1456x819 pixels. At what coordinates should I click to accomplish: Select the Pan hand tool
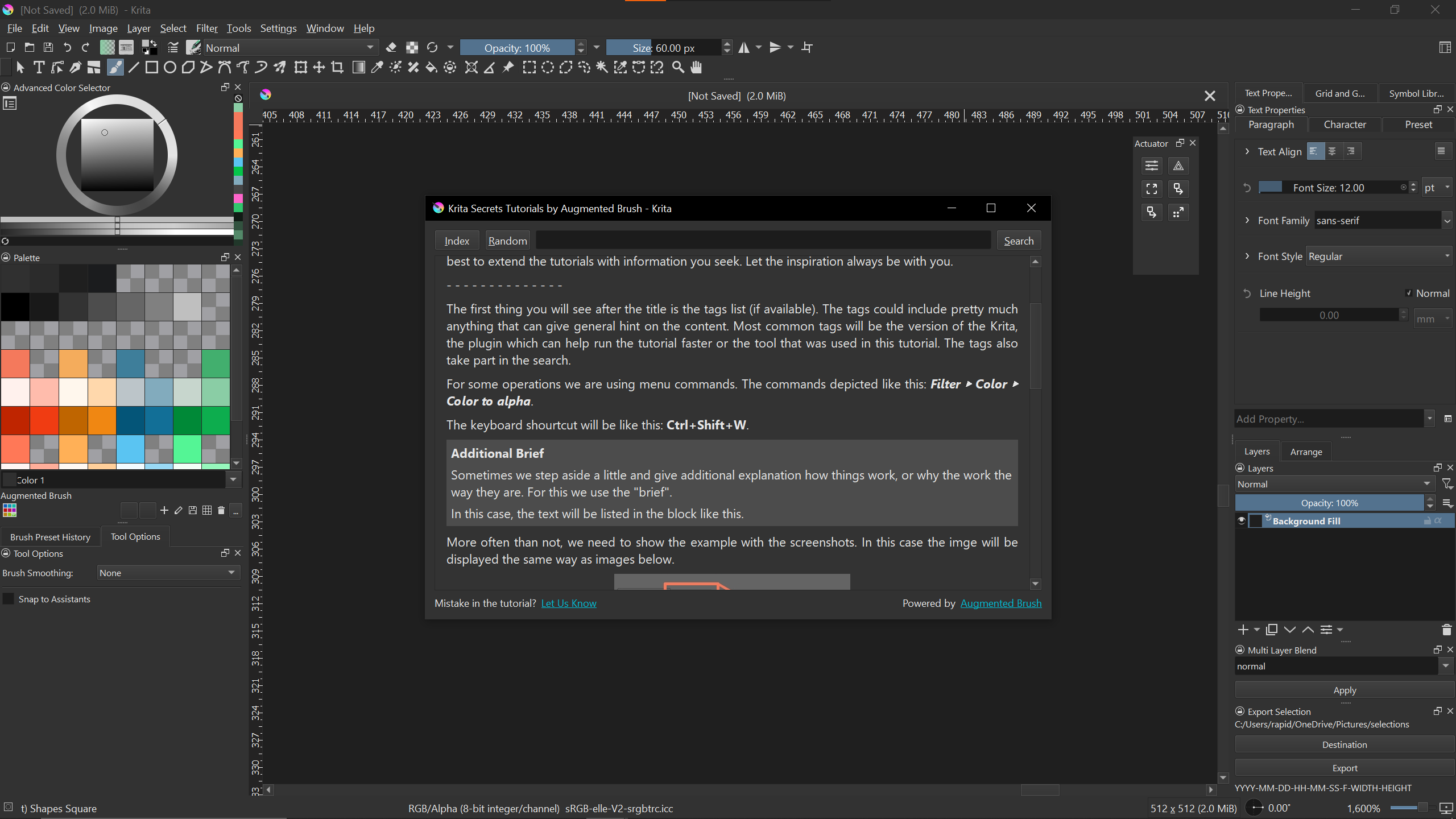tap(696, 68)
